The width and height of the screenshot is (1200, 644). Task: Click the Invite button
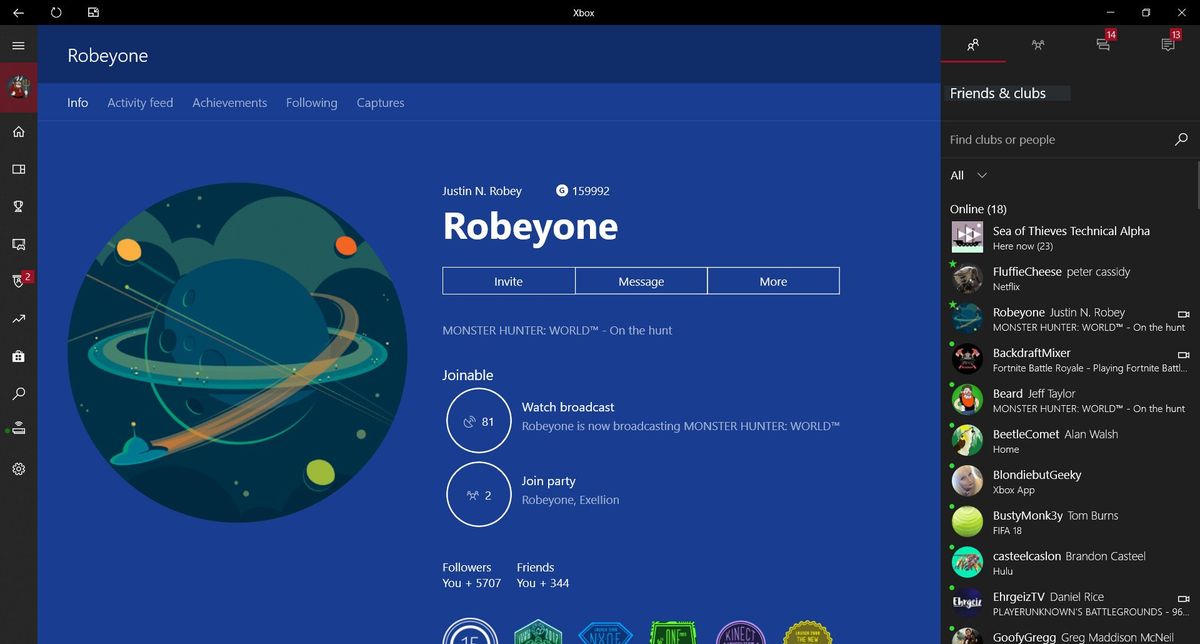pos(509,281)
